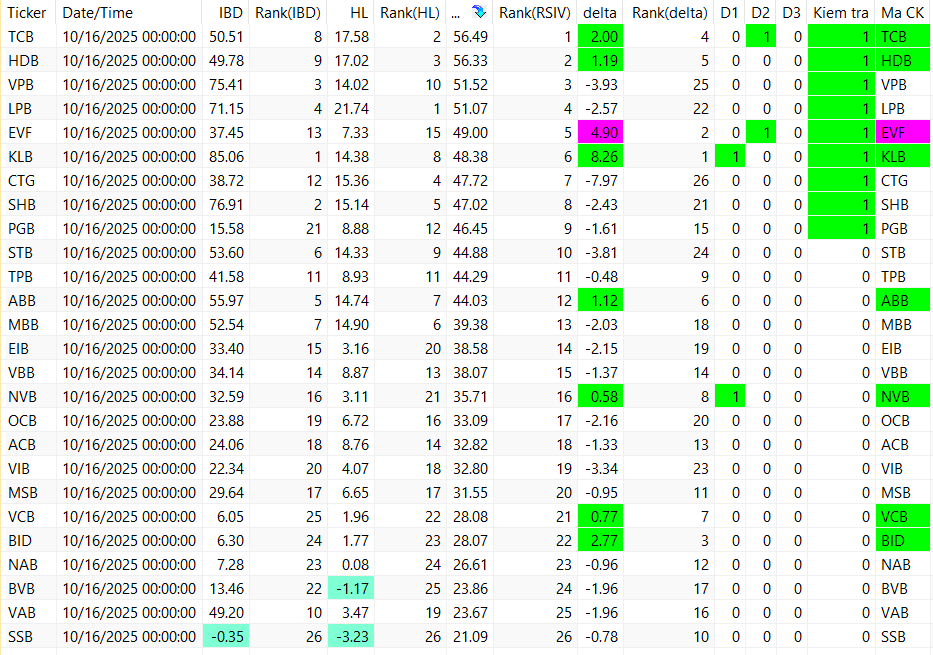Click the 21.74 HL value for LPB
Screen dimensions: 933x655
click(352, 109)
